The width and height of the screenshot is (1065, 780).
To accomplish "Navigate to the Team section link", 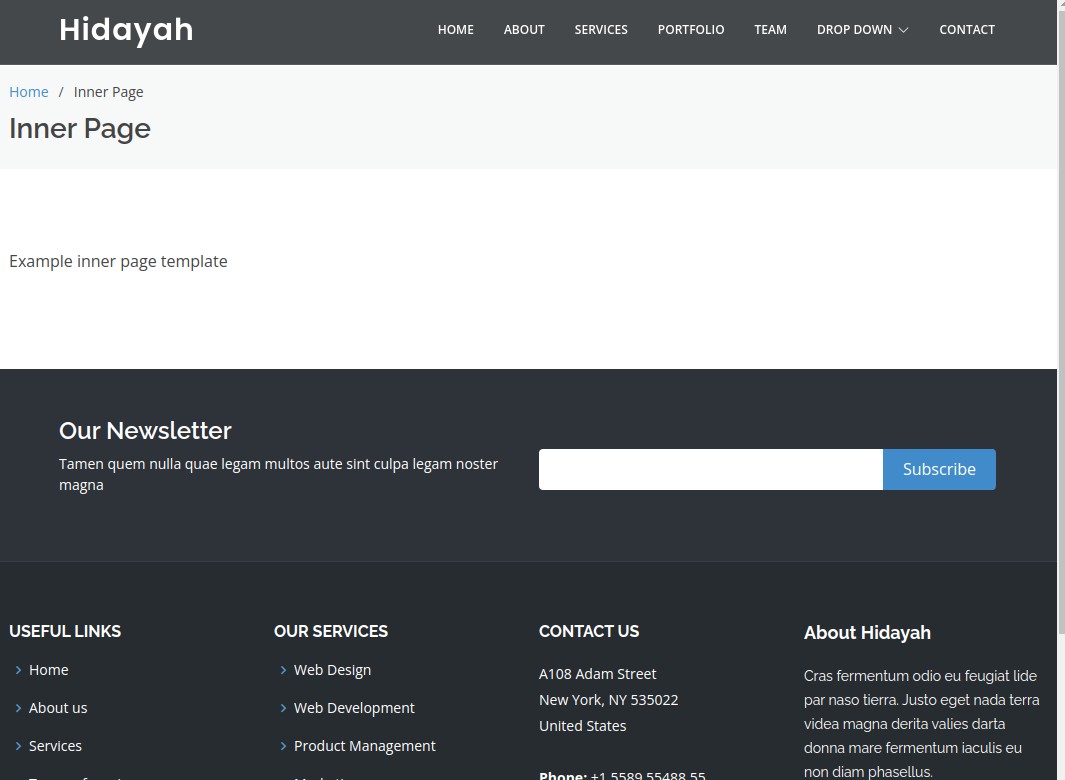I will 770,30.
